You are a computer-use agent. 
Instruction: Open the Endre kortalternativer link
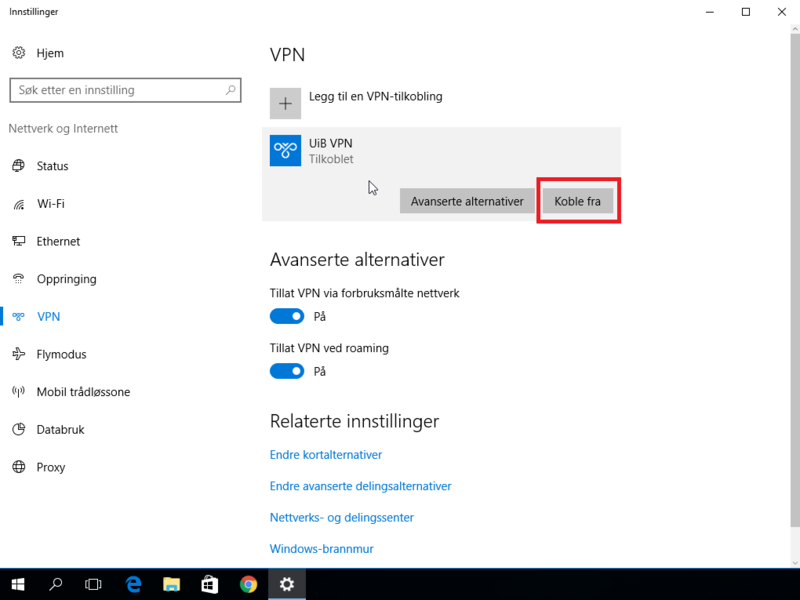point(326,455)
